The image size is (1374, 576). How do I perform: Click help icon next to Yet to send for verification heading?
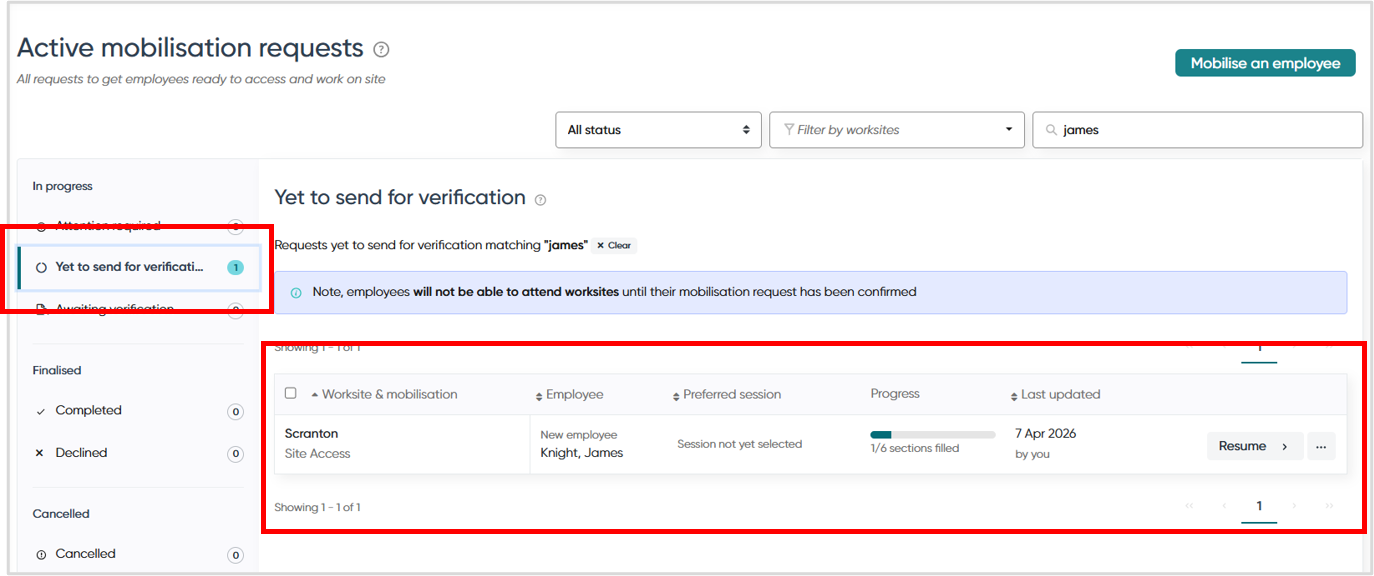point(540,200)
